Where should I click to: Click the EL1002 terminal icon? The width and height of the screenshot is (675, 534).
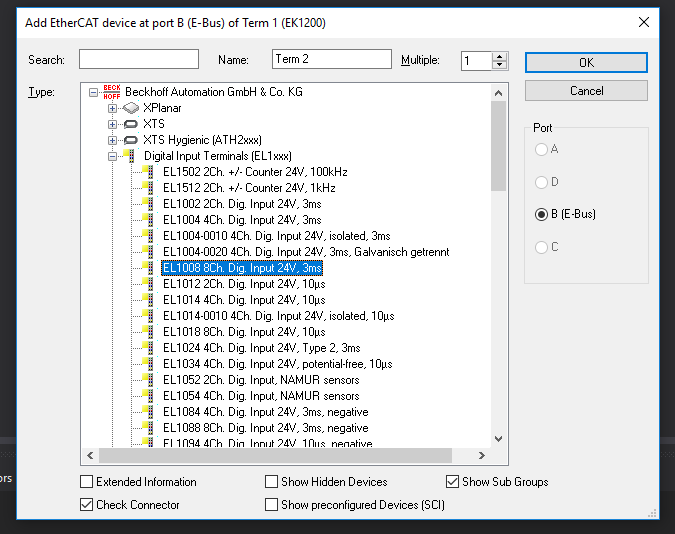148,203
